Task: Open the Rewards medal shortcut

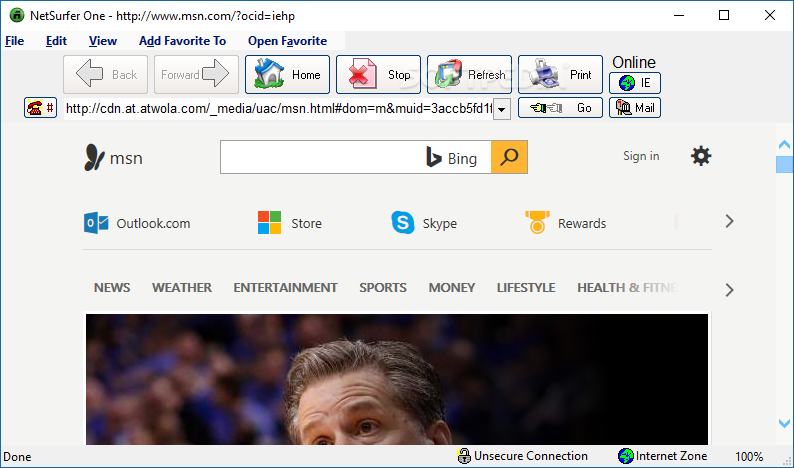Action: [566, 223]
